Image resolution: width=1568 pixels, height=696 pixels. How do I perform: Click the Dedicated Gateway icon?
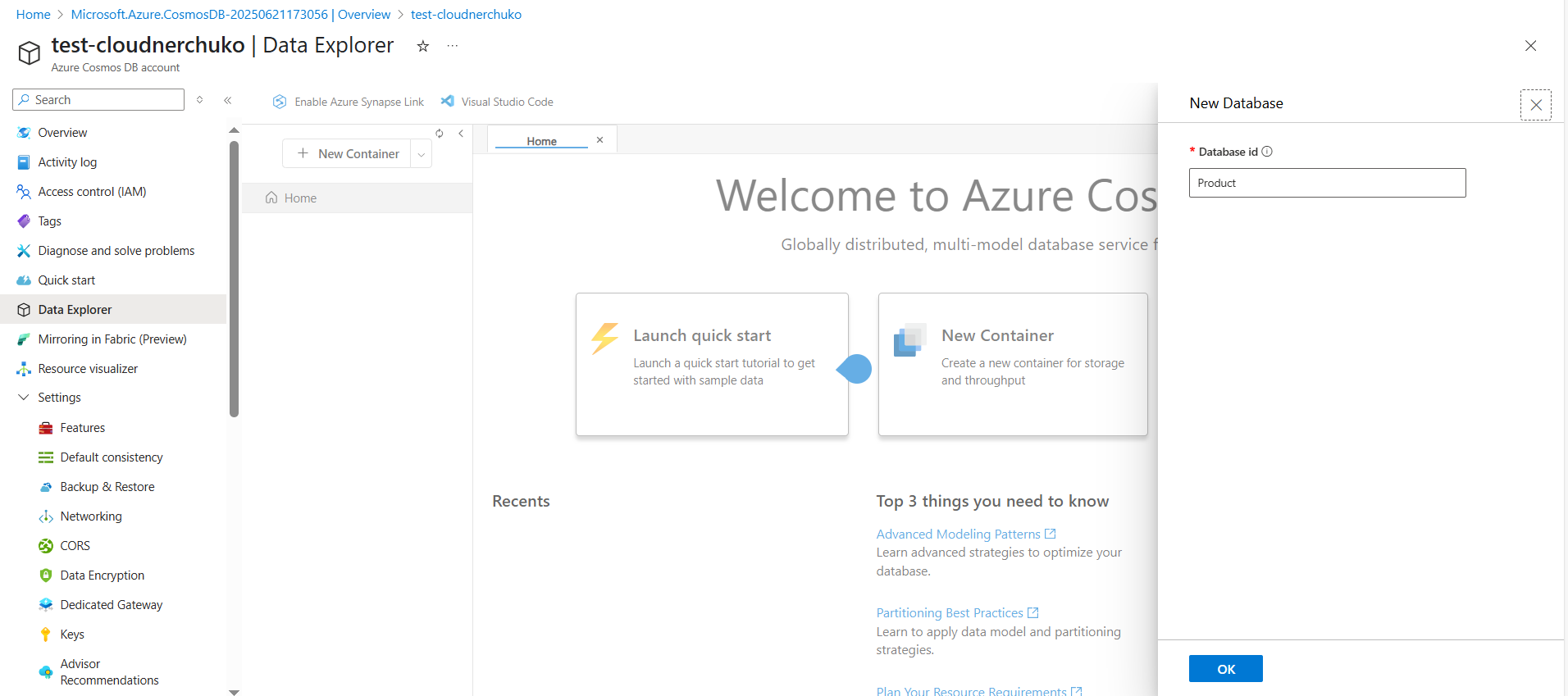tap(46, 605)
